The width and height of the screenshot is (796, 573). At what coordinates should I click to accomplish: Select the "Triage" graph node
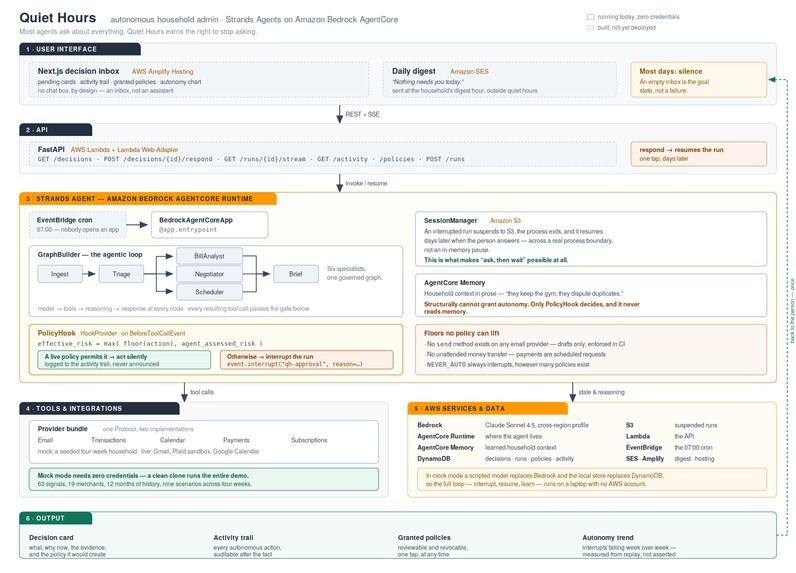121,274
